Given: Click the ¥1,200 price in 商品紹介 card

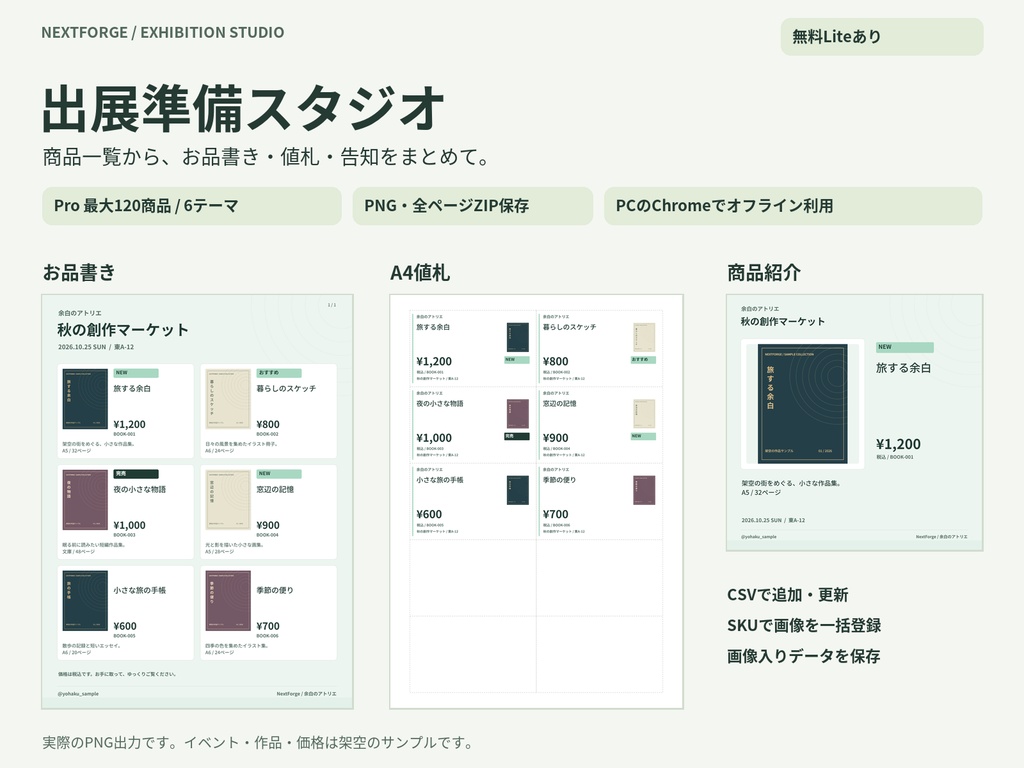Looking at the screenshot, I should click(898, 444).
